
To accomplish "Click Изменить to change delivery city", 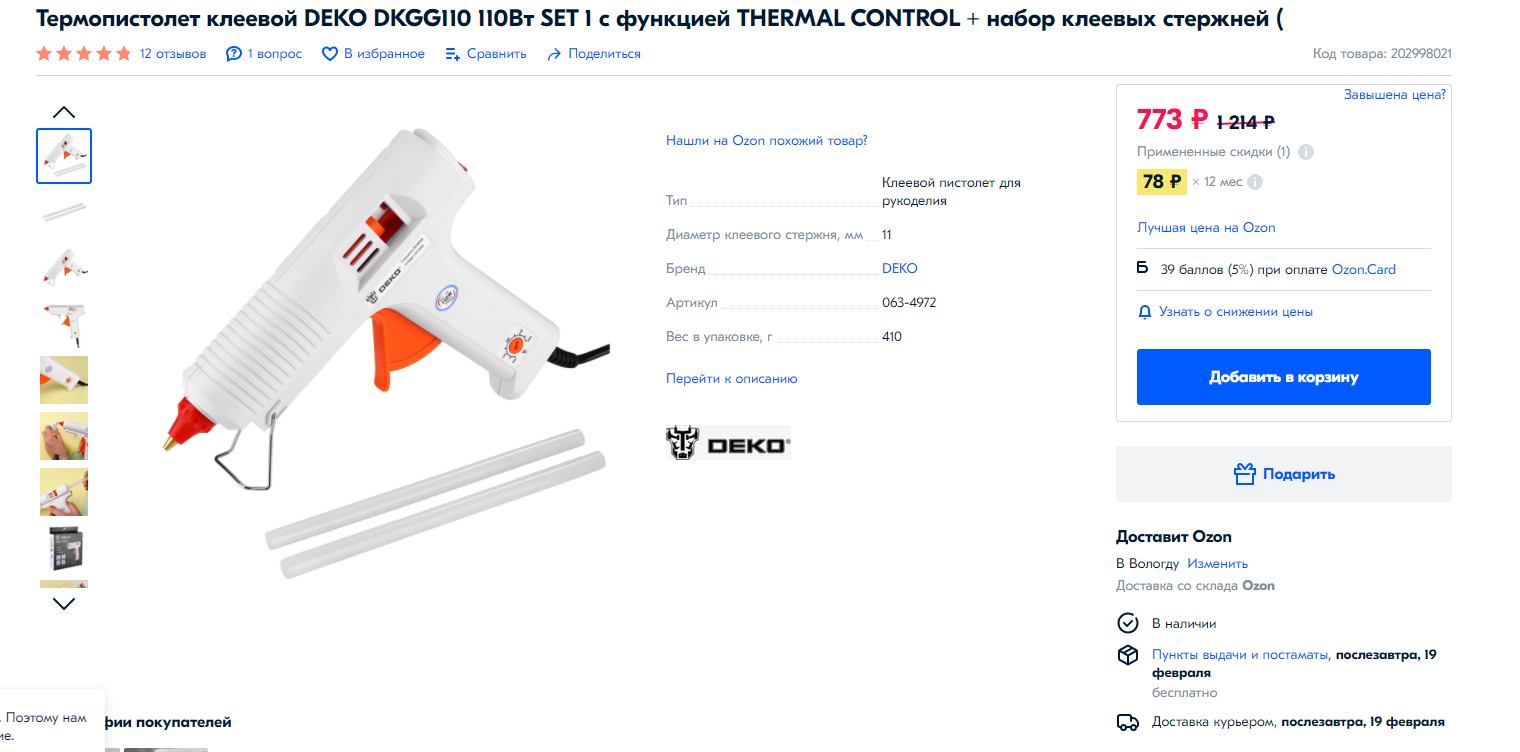I will tap(1217, 563).
